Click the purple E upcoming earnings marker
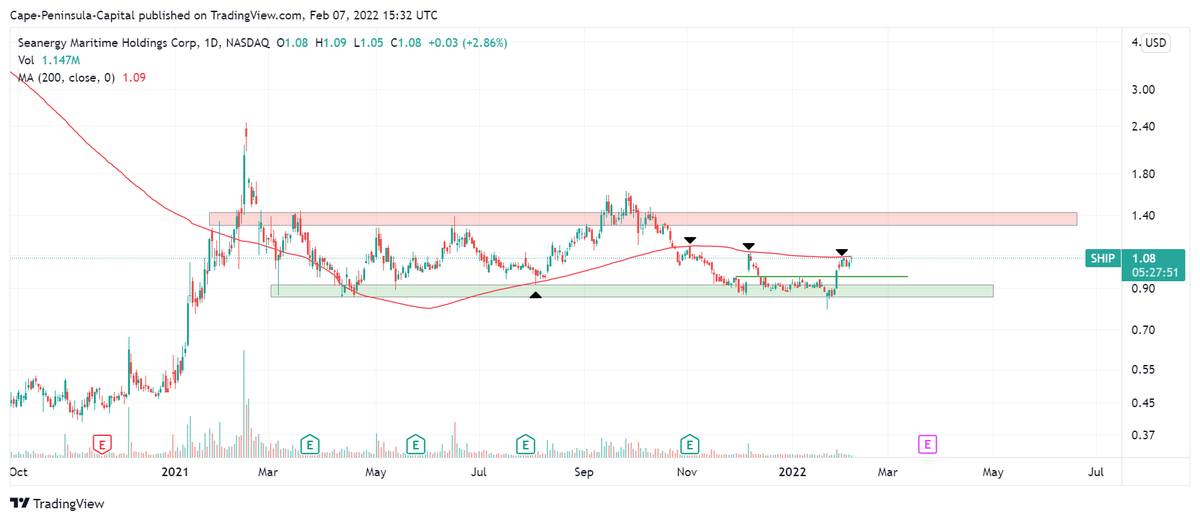This screenshot has height=521, width=1200. [x=928, y=442]
